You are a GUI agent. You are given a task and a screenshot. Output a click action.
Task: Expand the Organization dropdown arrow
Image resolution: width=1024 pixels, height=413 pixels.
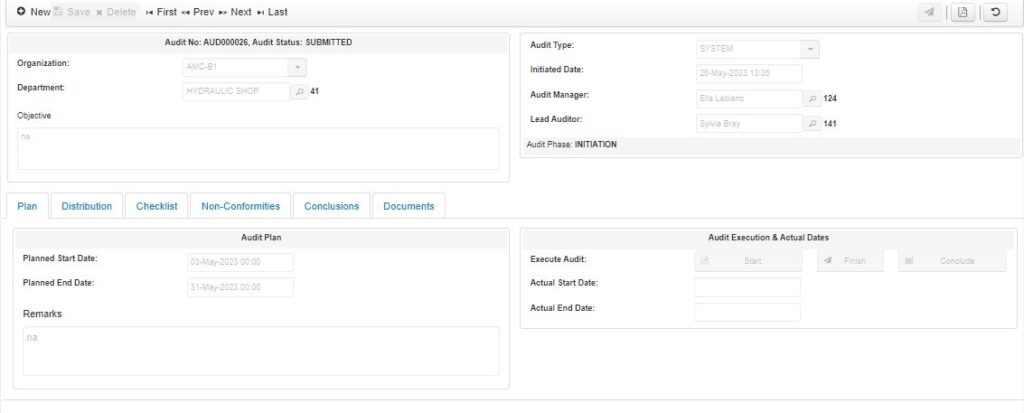(296, 67)
